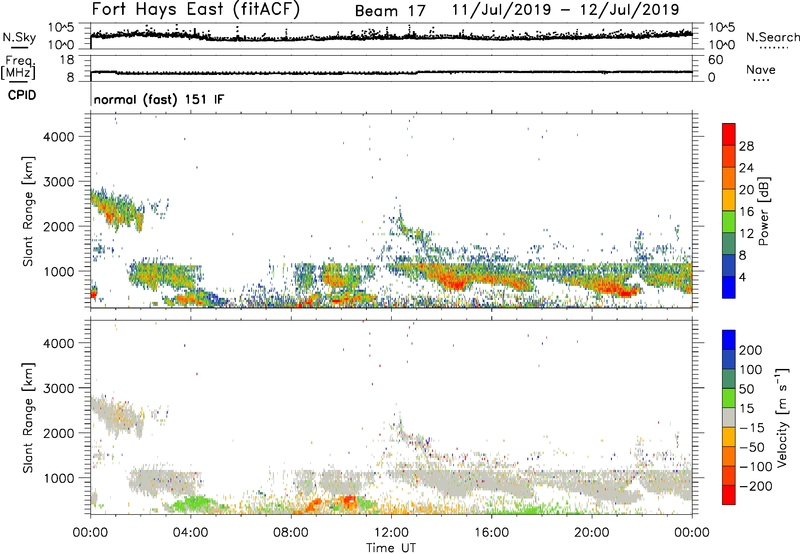
Task: Click the orange-red velocity patch near 10:20 UT
Action: click(349, 500)
